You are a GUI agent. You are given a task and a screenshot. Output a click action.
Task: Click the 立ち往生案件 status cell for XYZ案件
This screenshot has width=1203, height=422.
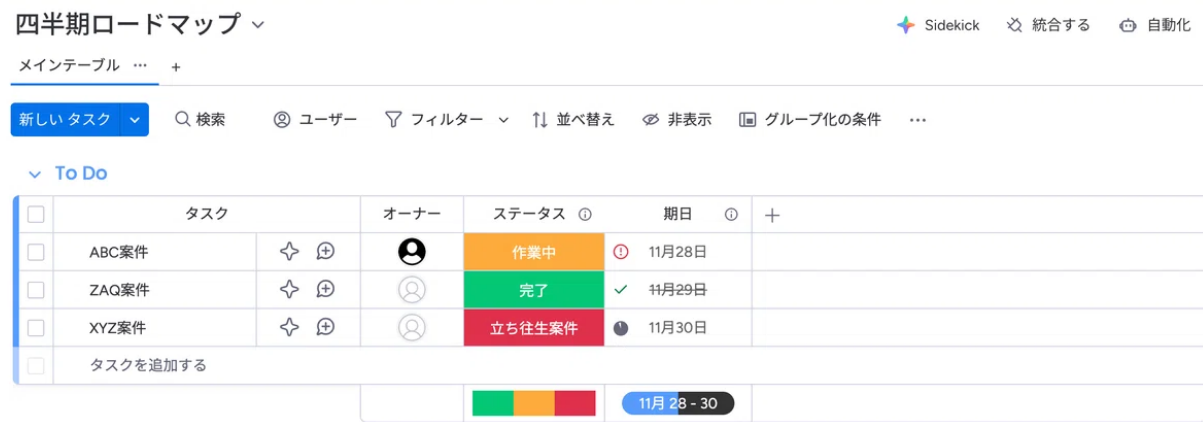(534, 328)
